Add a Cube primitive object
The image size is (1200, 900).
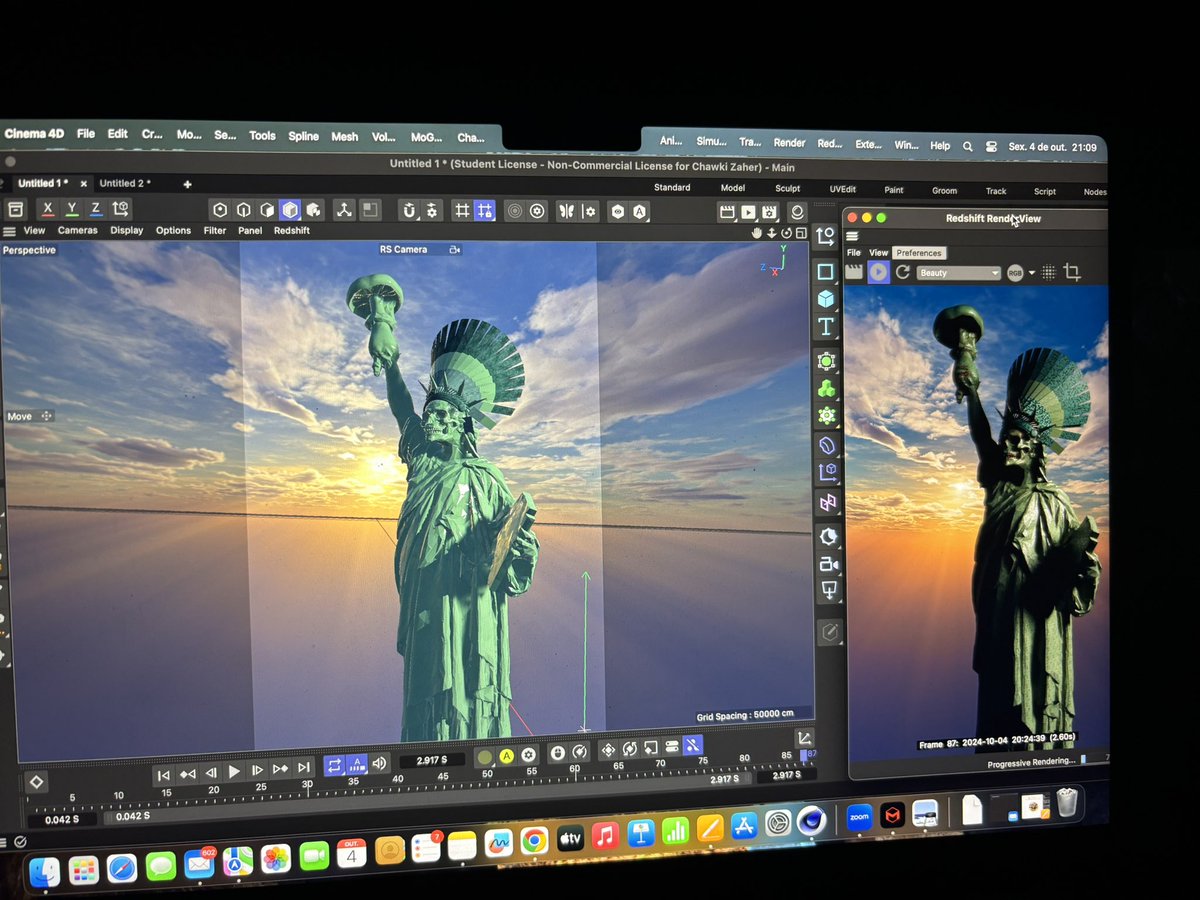(826, 299)
